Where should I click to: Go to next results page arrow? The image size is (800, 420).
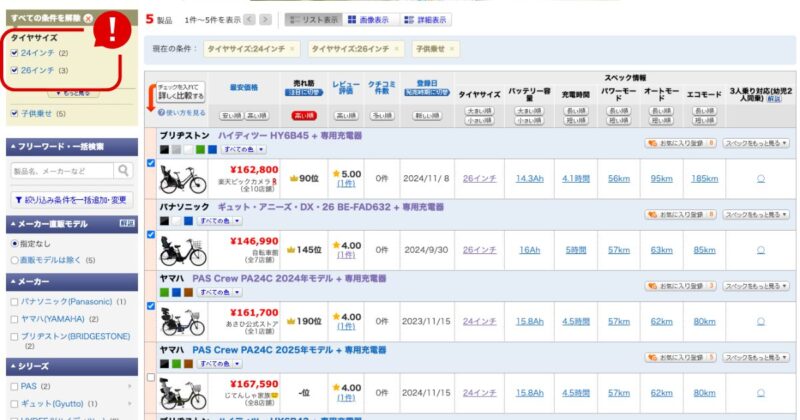[x=265, y=20]
